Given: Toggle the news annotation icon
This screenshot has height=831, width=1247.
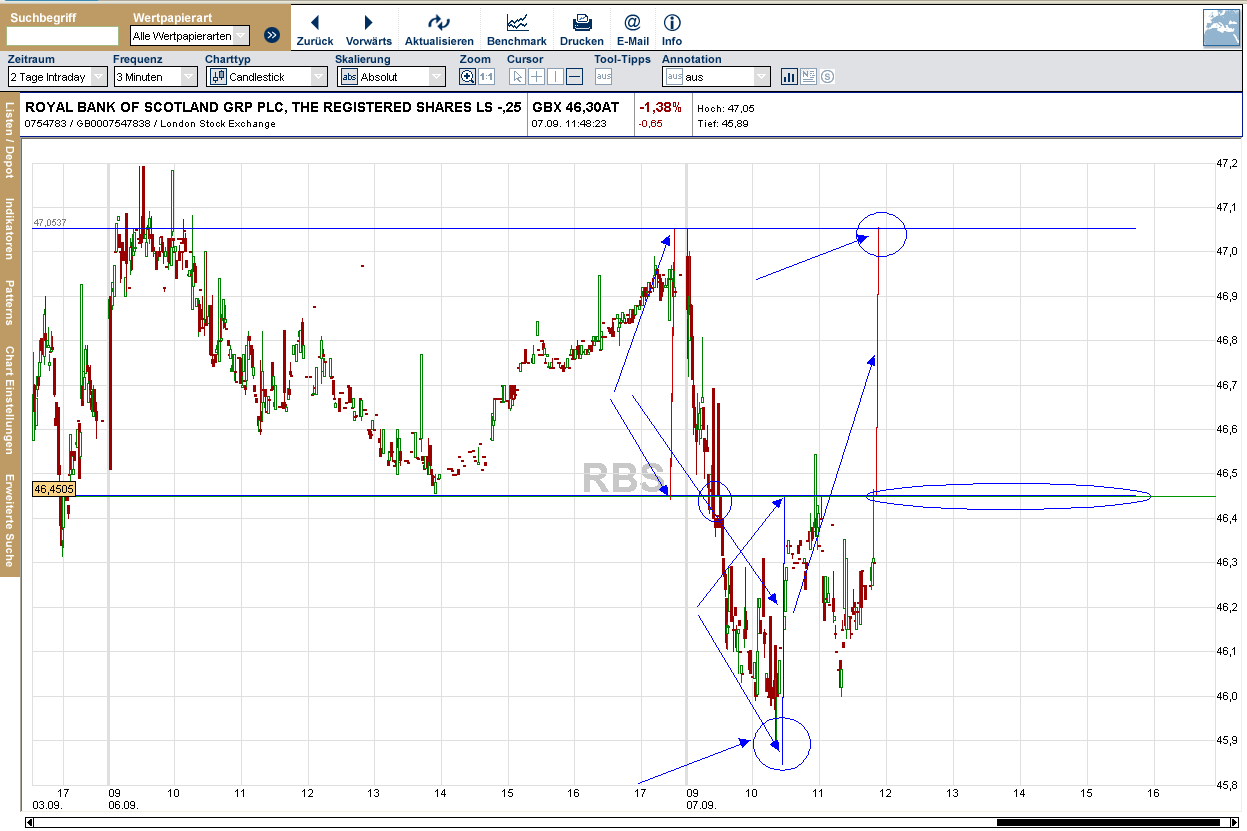Looking at the screenshot, I should pyautogui.click(x=808, y=76).
